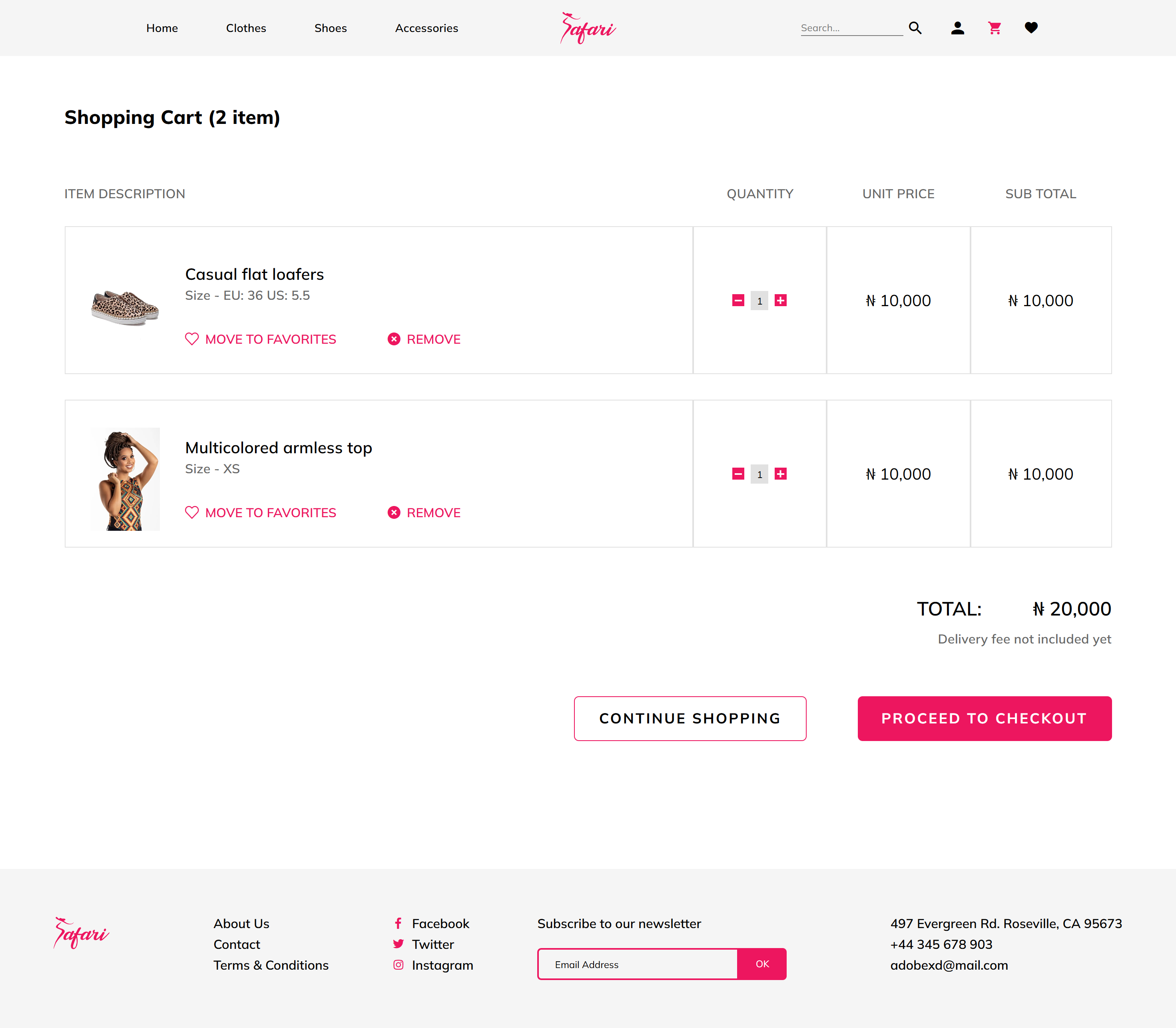Viewport: 1176px width, 1028px height.
Task: Open the shopping cart icon in header
Action: [994, 28]
